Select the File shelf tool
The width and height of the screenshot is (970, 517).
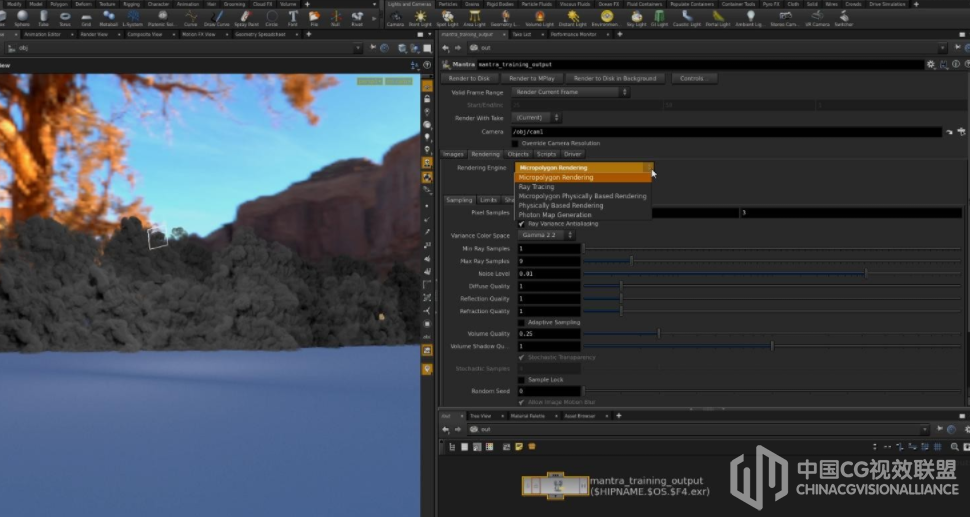314,18
